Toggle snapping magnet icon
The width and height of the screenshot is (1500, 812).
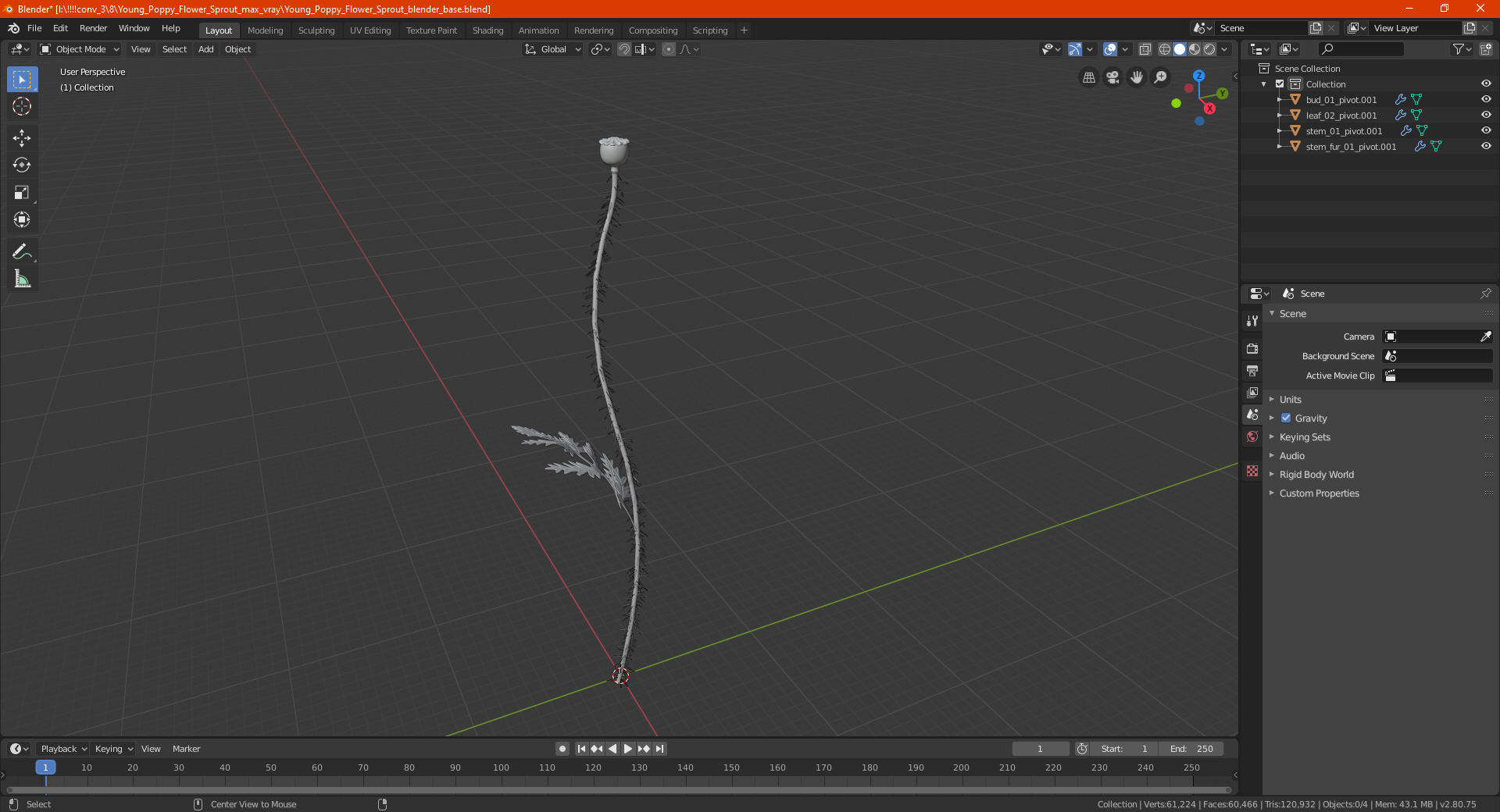coord(623,49)
